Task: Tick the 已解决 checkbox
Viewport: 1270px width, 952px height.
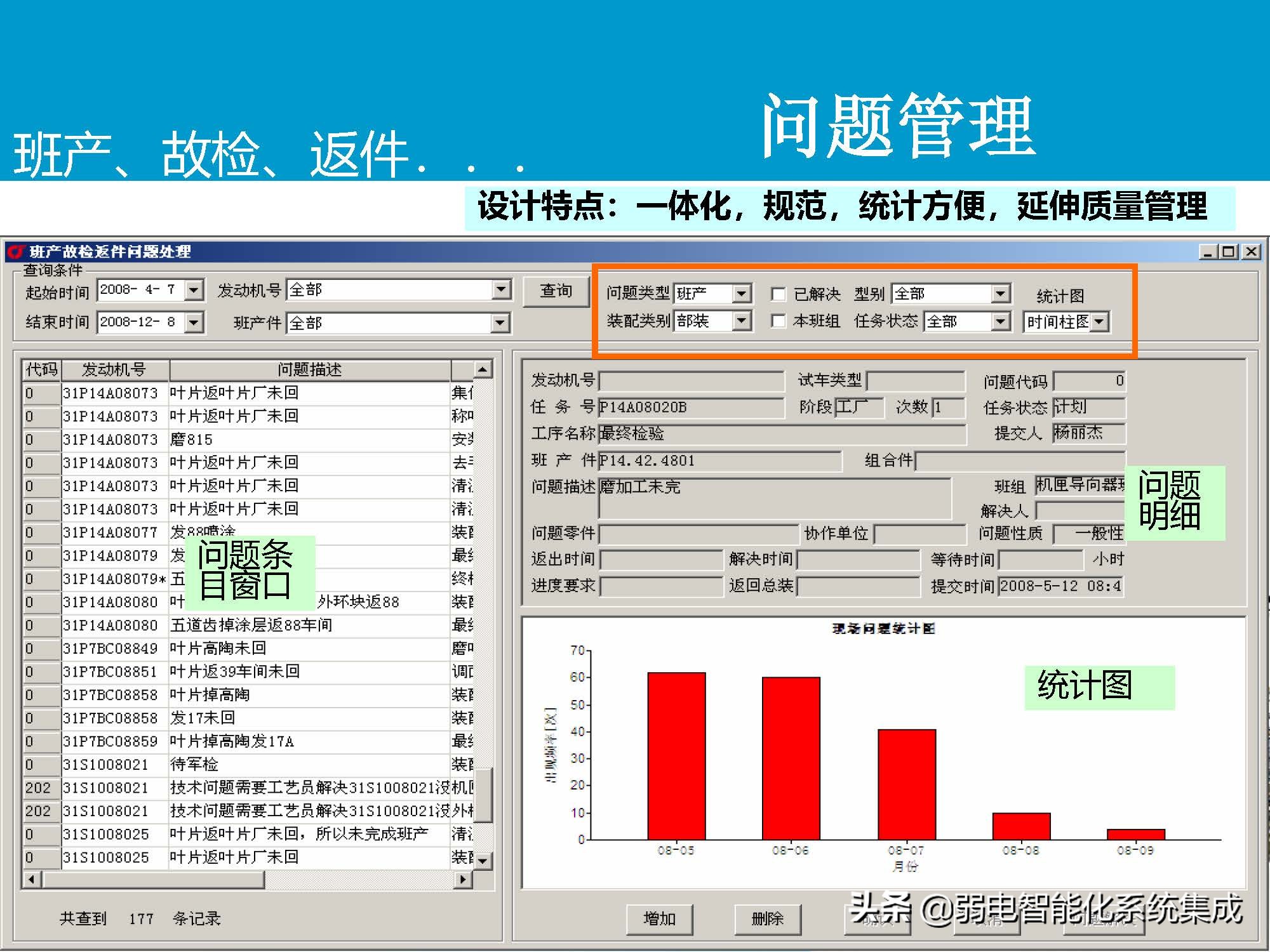Action: (x=777, y=294)
